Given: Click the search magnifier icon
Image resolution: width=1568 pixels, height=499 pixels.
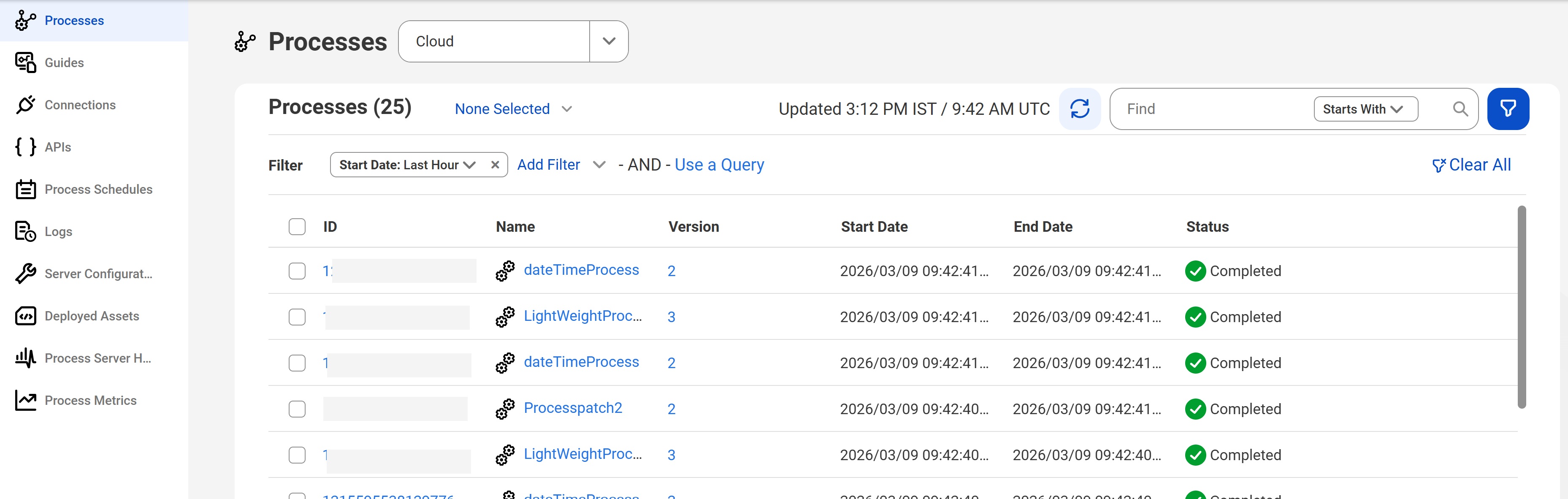Looking at the screenshot, I should 1460,109.
